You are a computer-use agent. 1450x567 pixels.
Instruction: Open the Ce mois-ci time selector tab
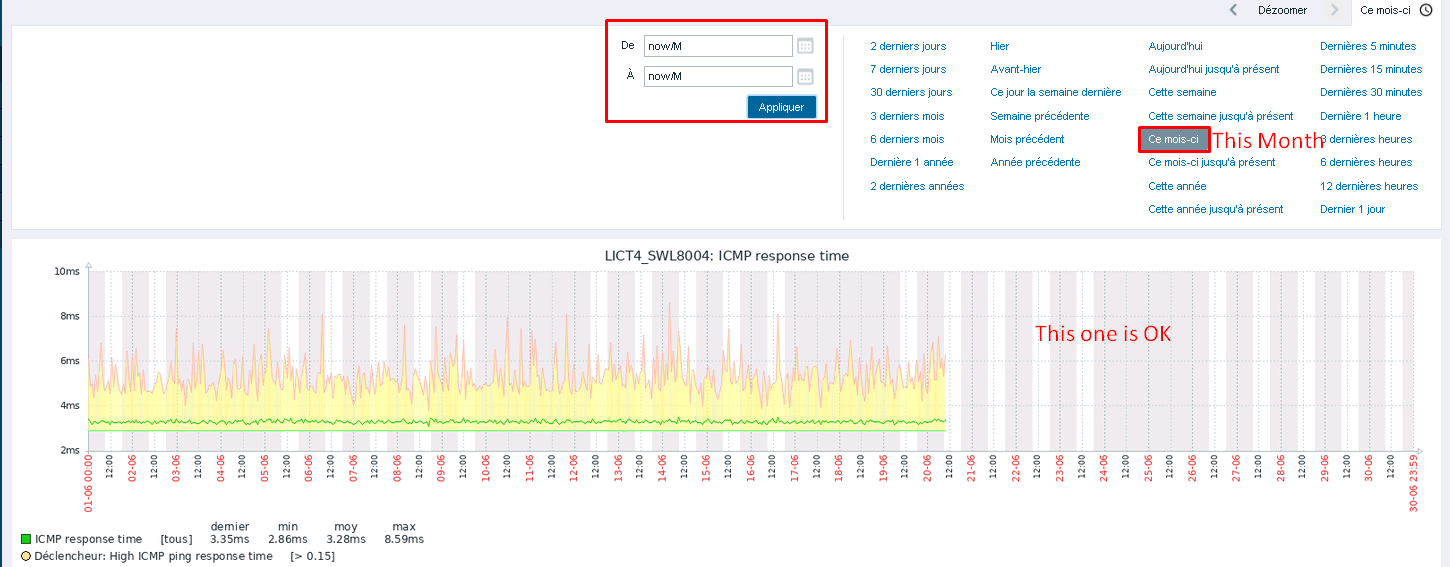pos(1398,10)
